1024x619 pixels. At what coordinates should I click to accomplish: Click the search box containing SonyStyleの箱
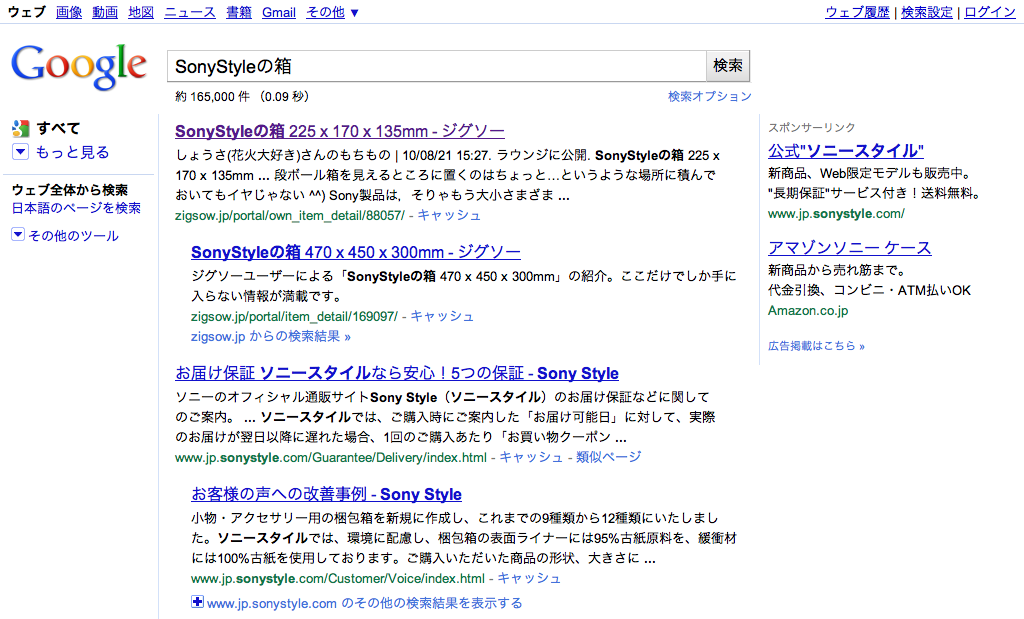[x=436, y=66]
